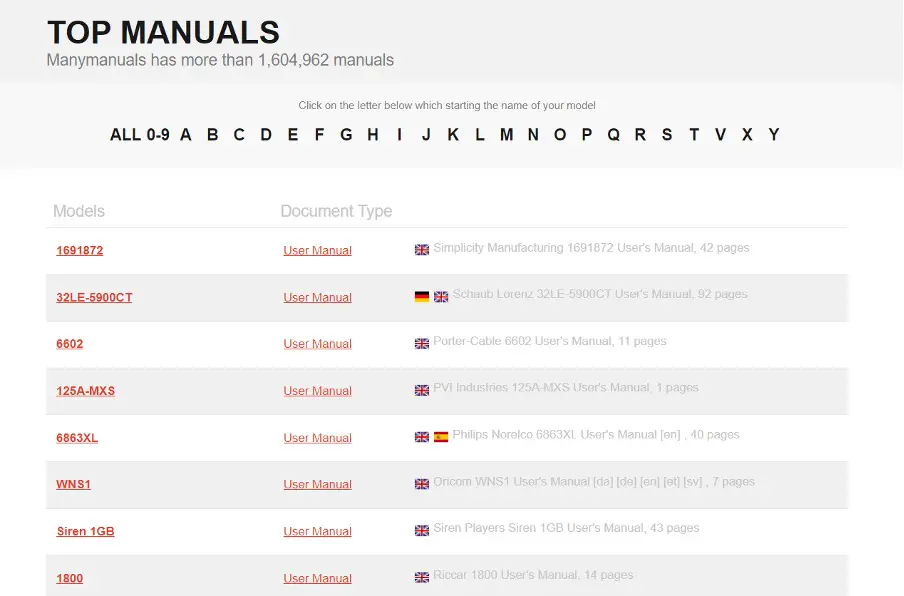Open the 6602 model link
904x596 pixels.
70,344
